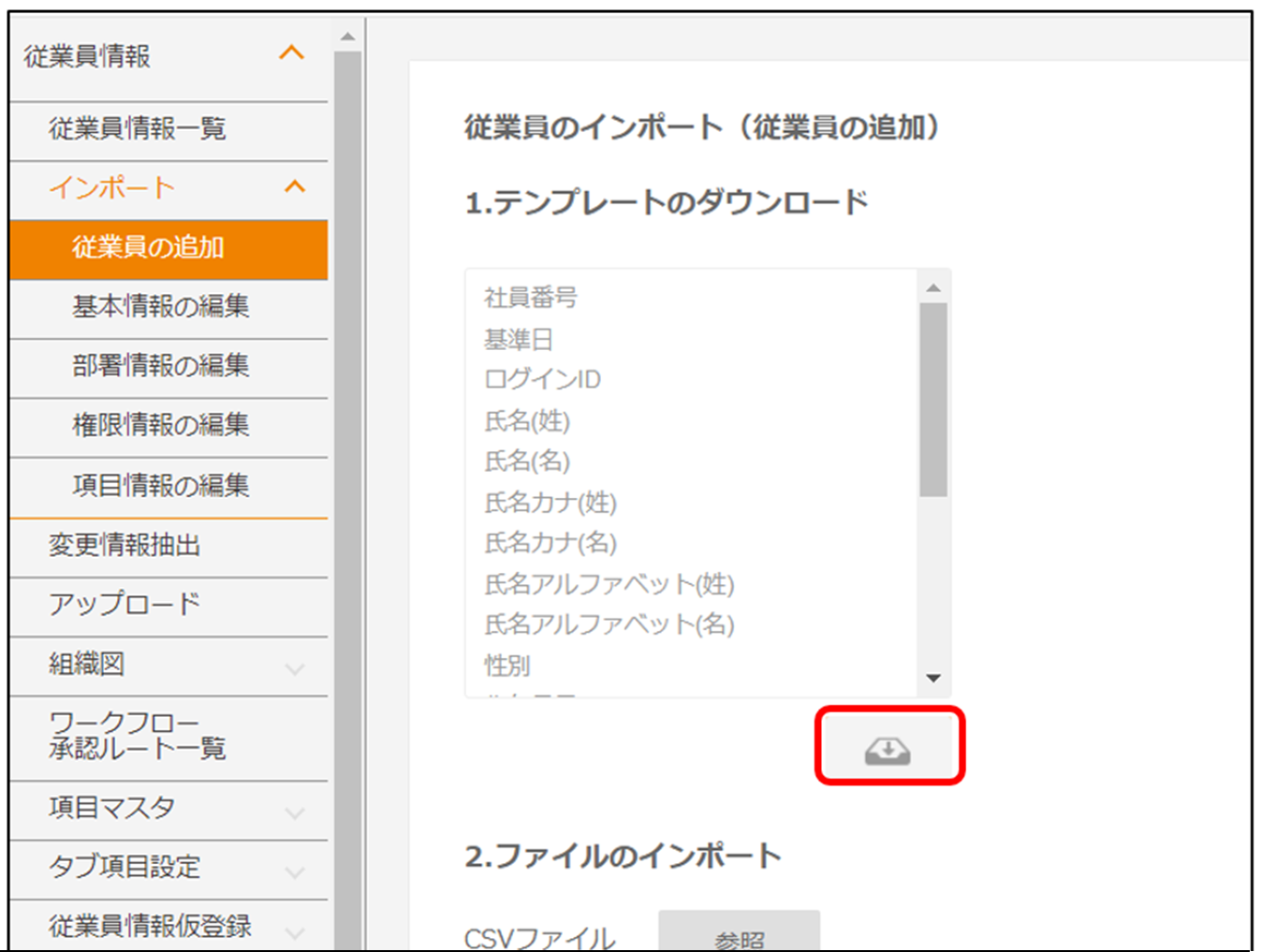Screen dimensions: 1262x952
Task: Expand the タブ項目設定 menu chevron
Action: pos(295,871)
